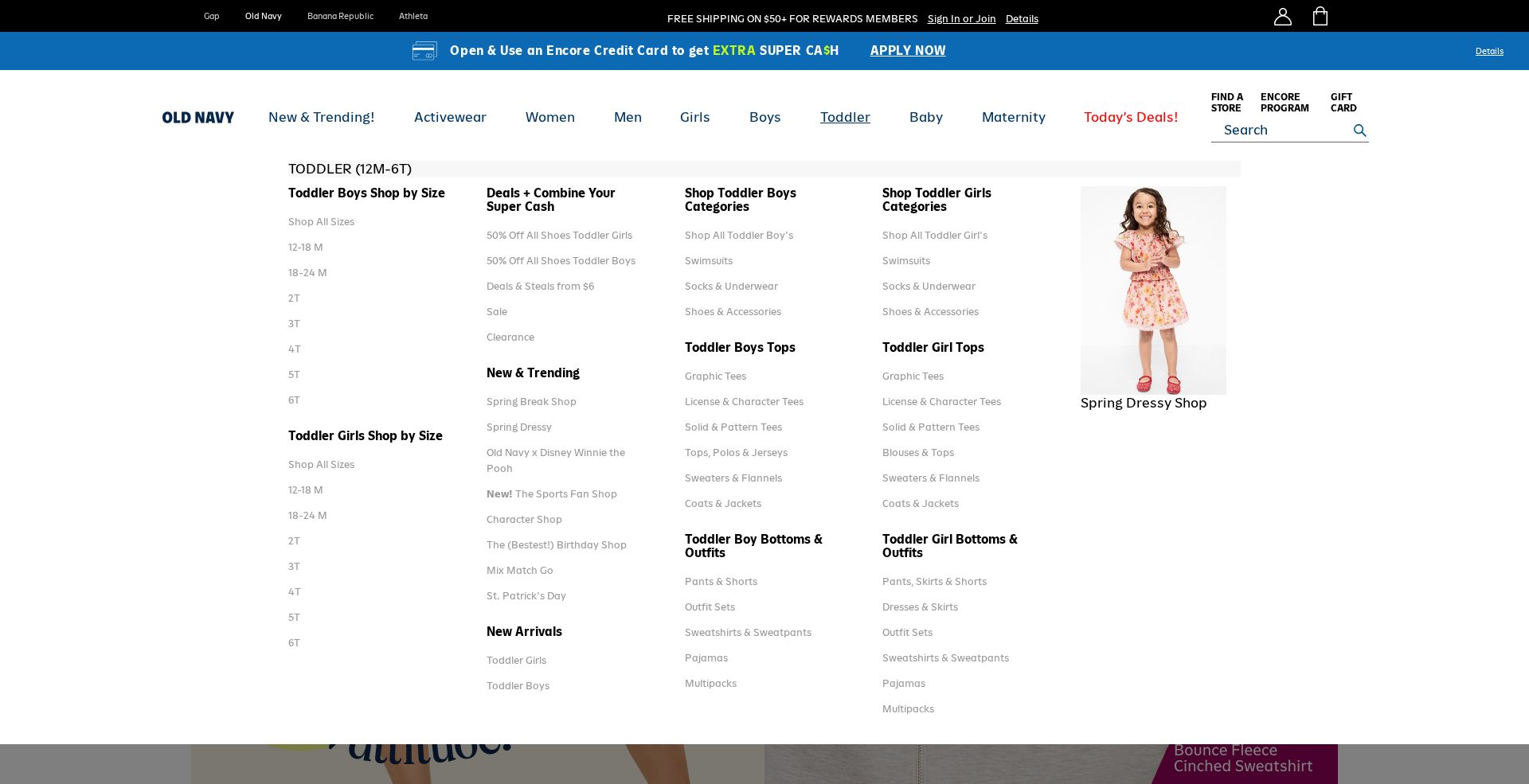The width and height of the screenshot is (1529, 784).
Task: Open Shop All Toddler Girl's
Action: [x=934, y=235]
